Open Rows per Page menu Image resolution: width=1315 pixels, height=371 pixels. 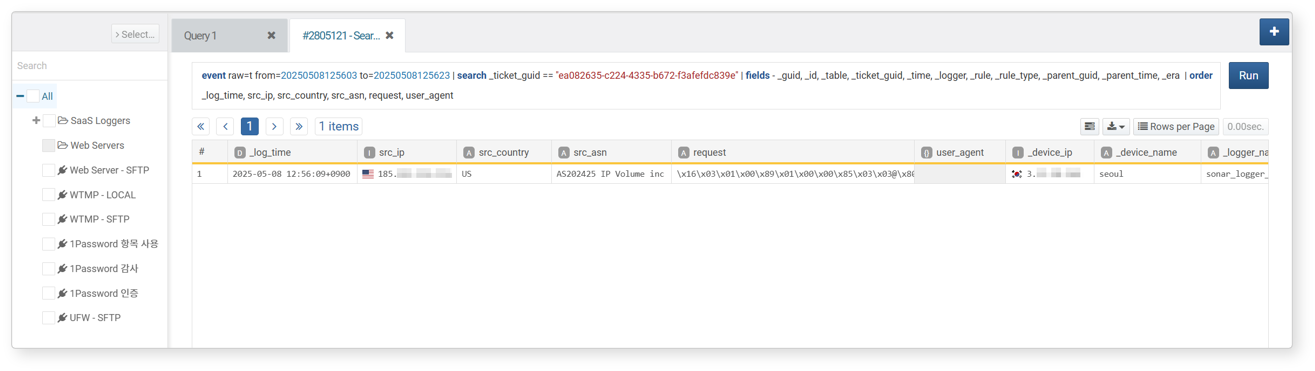(x=1176, y=127)
